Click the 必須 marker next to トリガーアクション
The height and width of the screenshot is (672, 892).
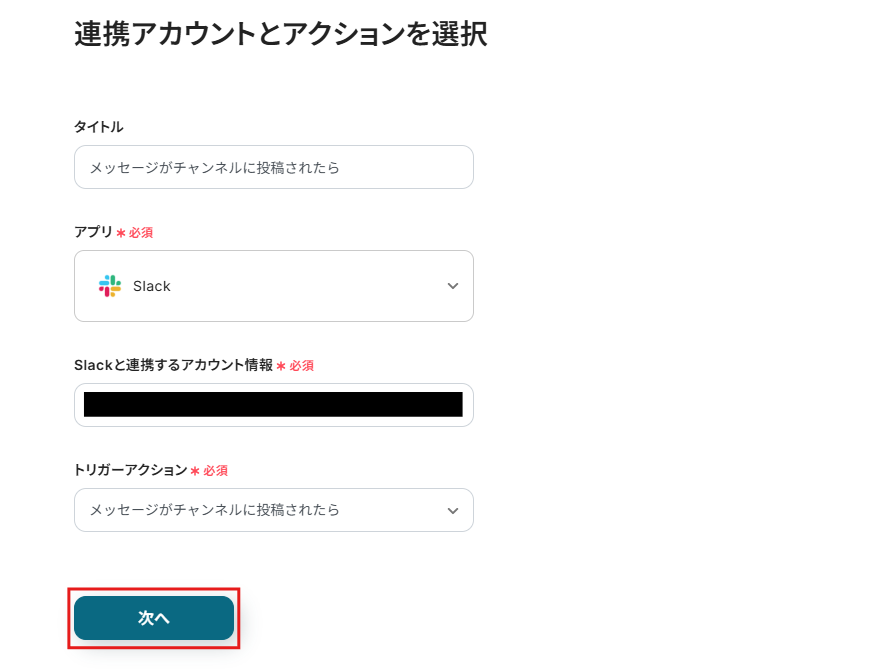tap(216, 471)
